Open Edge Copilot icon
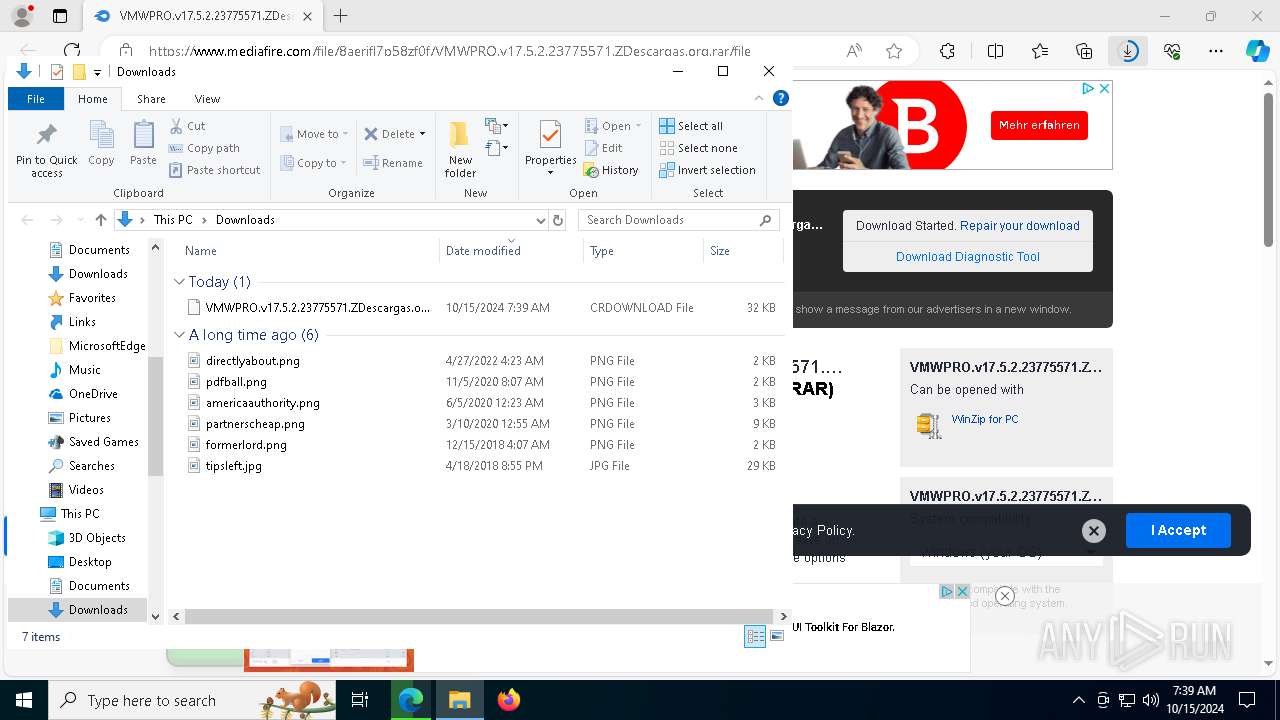This screenshot has height=720, width=1280. [x=1256, y=51]
